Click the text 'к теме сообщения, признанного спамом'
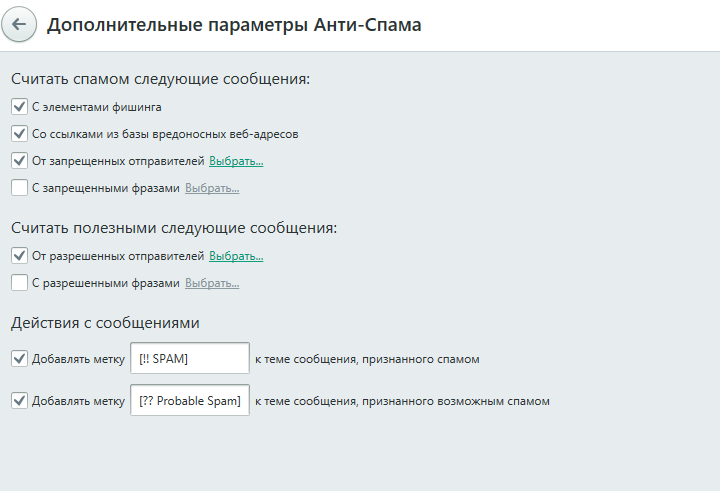Viewport: 720px width, 491px height. 367,359
